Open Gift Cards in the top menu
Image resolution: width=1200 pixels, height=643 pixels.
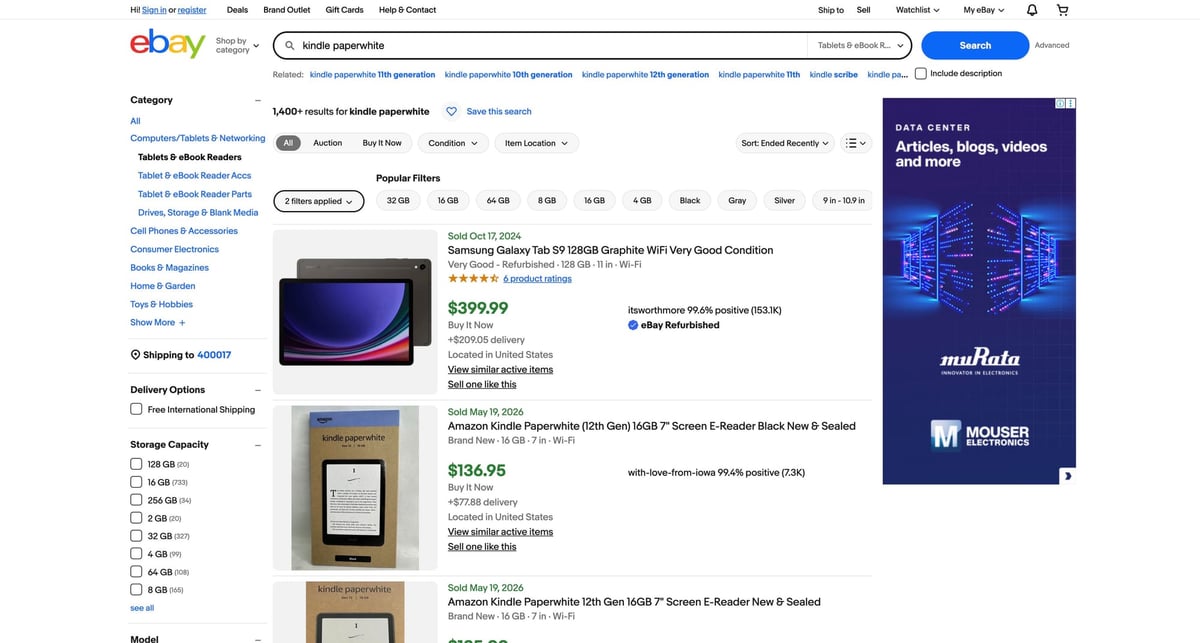point(344,10)
